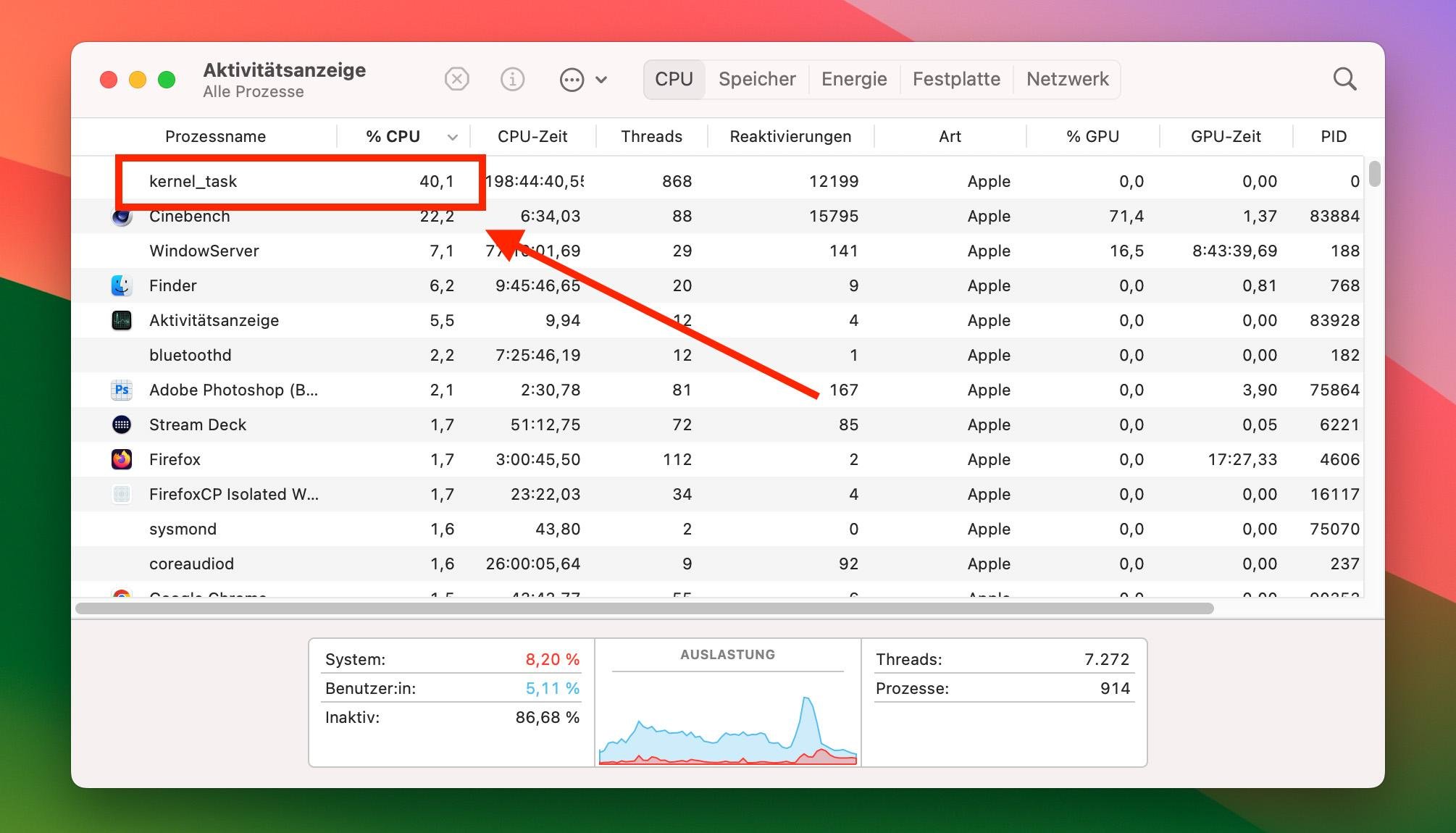Click the stop process icon in toolbar
This screenshot has height=833, width=1456.
(456, 79)
